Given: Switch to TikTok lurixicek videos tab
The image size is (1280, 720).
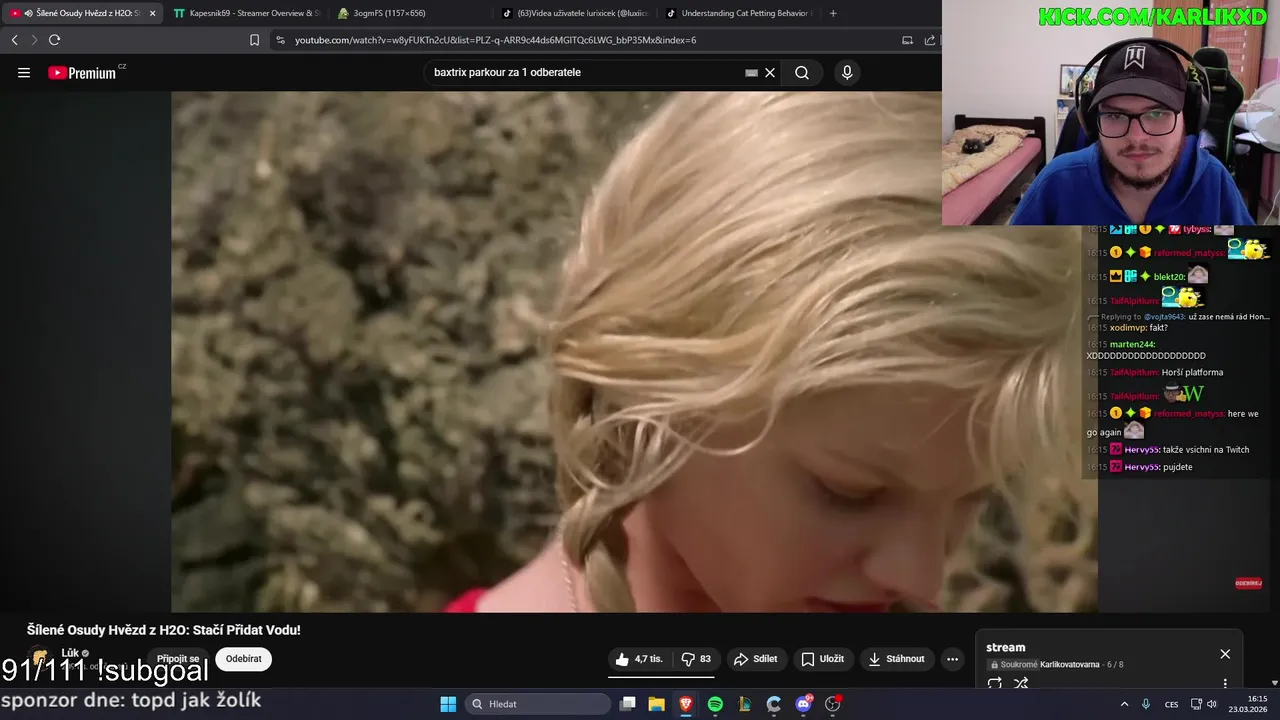Looking at the screenshot, I should (x=575, y=13).
